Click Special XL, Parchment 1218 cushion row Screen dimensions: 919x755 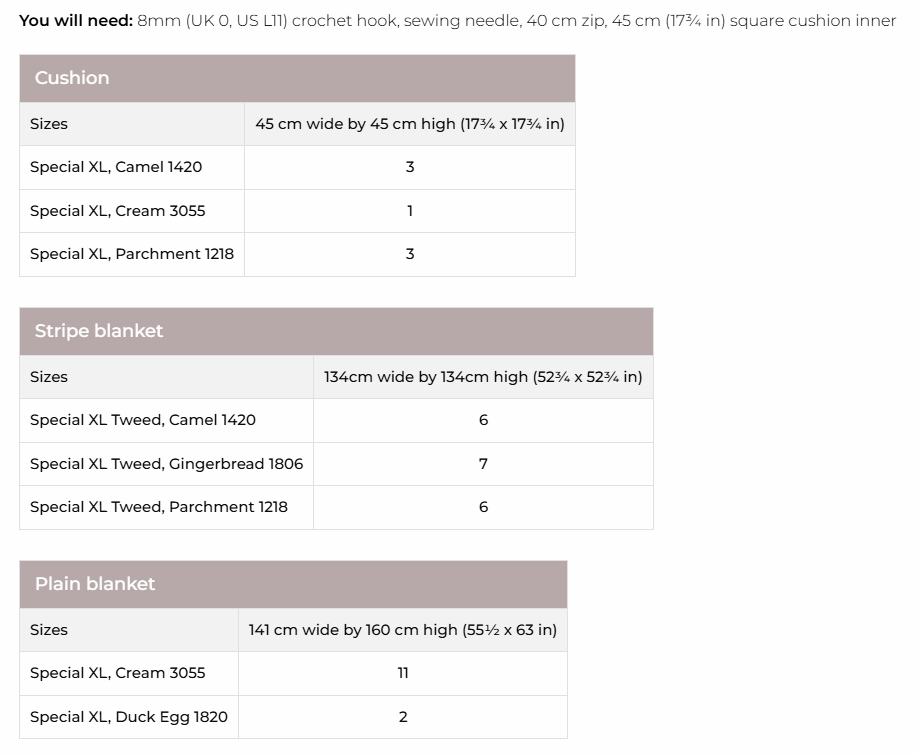(x=132, y=254)
